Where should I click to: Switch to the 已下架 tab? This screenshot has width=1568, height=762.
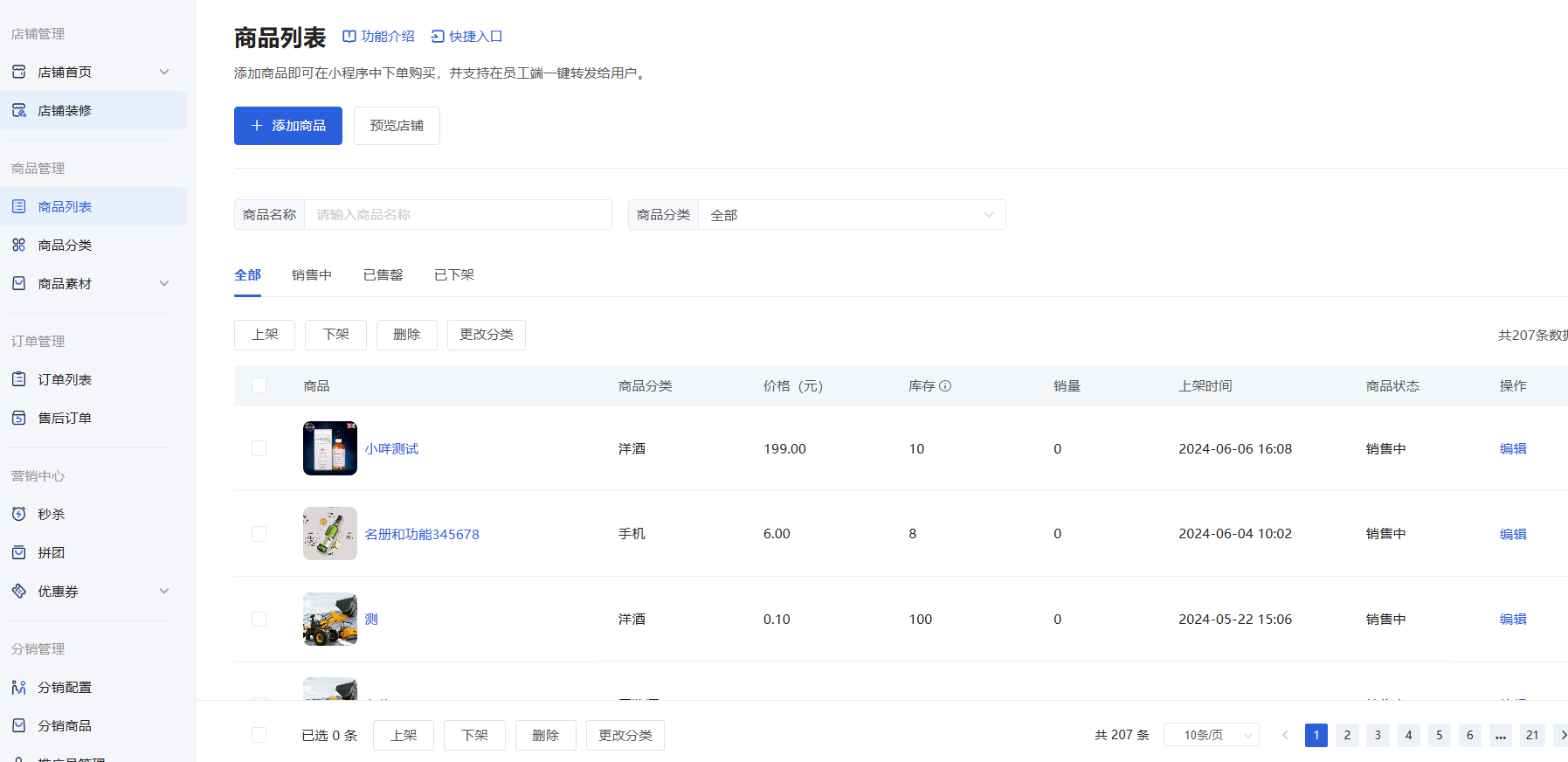(x=454, y=274)
